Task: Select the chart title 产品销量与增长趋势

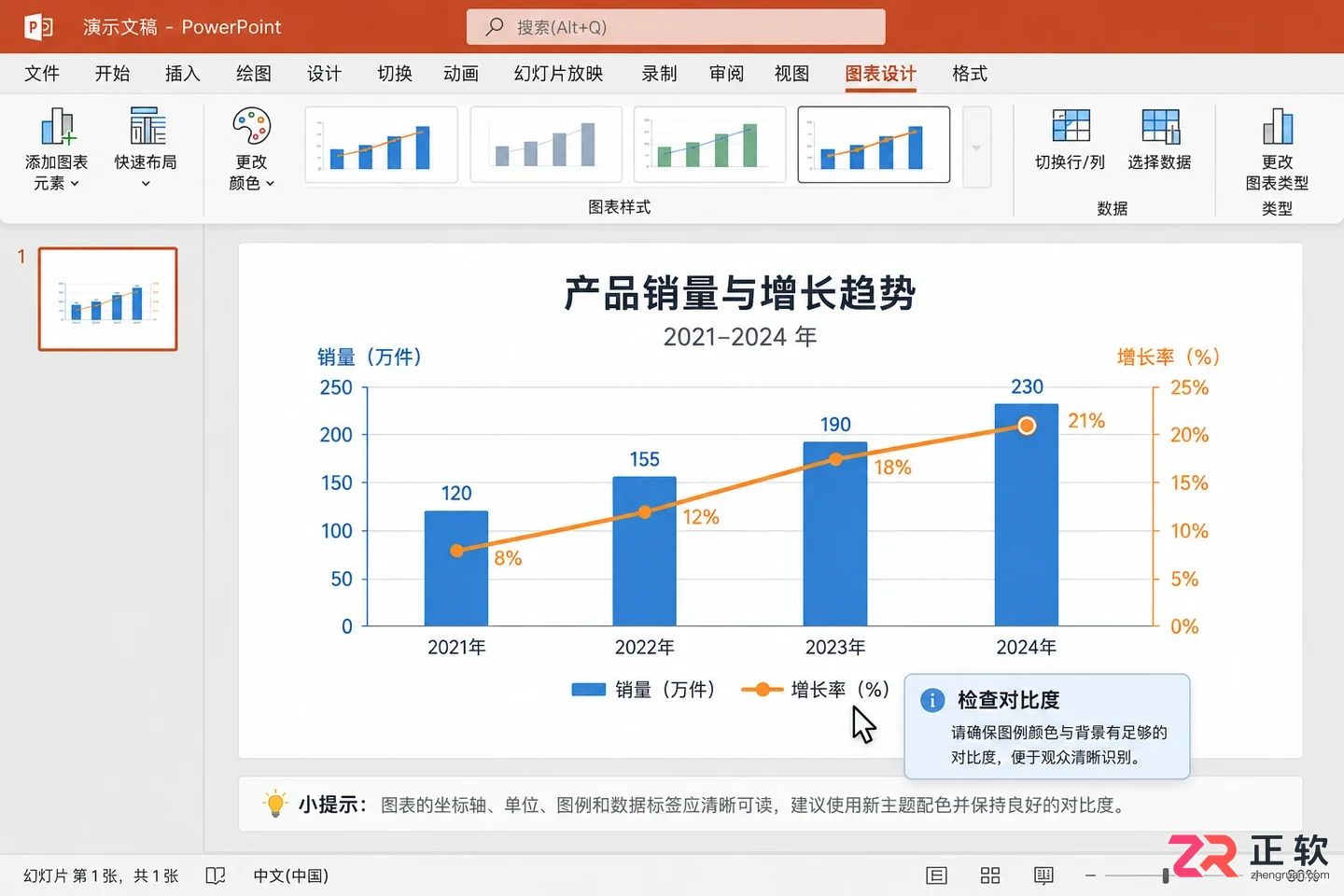Action: (x=740, y=293)
